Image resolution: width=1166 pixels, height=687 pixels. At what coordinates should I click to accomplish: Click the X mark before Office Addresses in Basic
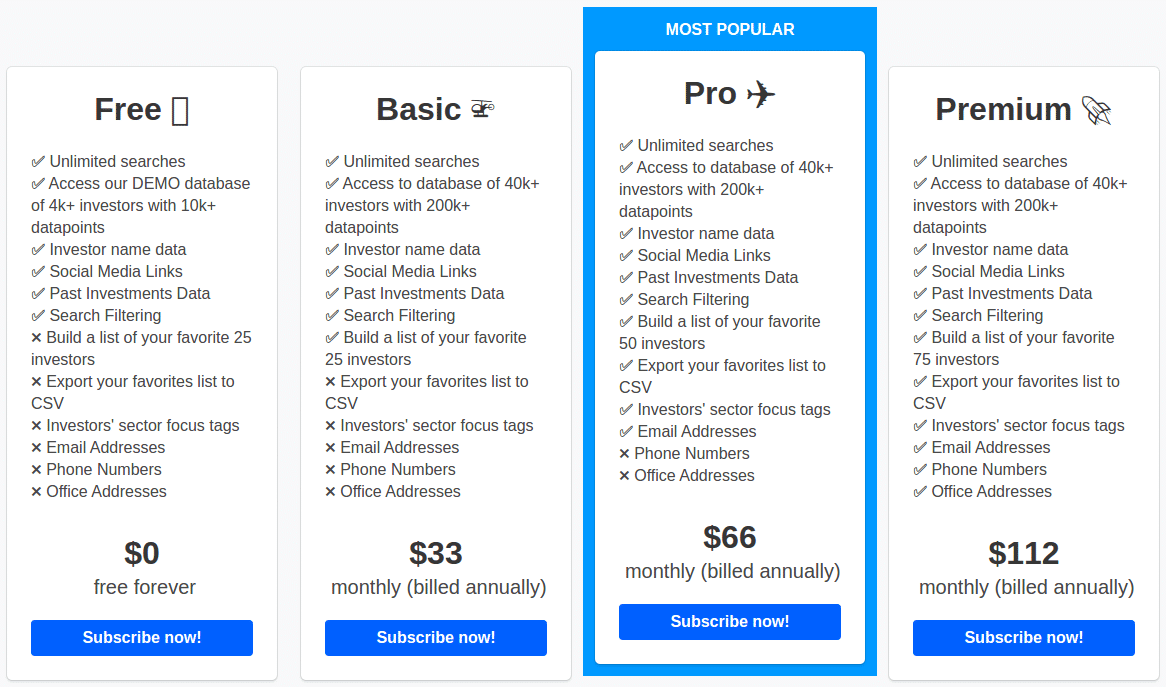coord(330,491)
